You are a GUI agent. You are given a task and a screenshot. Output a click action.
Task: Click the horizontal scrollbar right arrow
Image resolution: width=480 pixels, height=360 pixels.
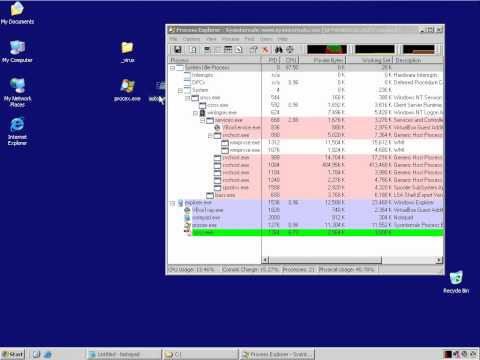tap(439, 260)
